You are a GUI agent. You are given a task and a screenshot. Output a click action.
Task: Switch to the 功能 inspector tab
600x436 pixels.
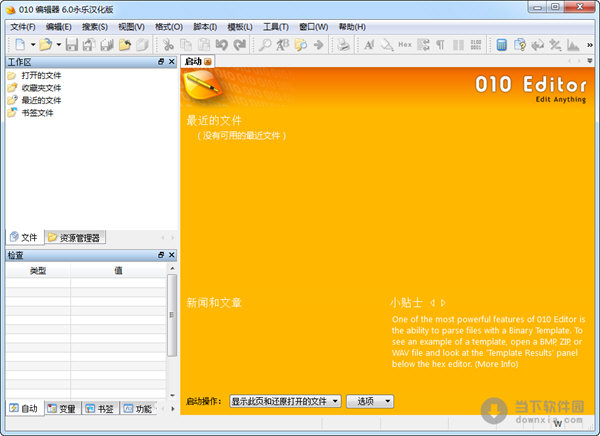(139, 409)
